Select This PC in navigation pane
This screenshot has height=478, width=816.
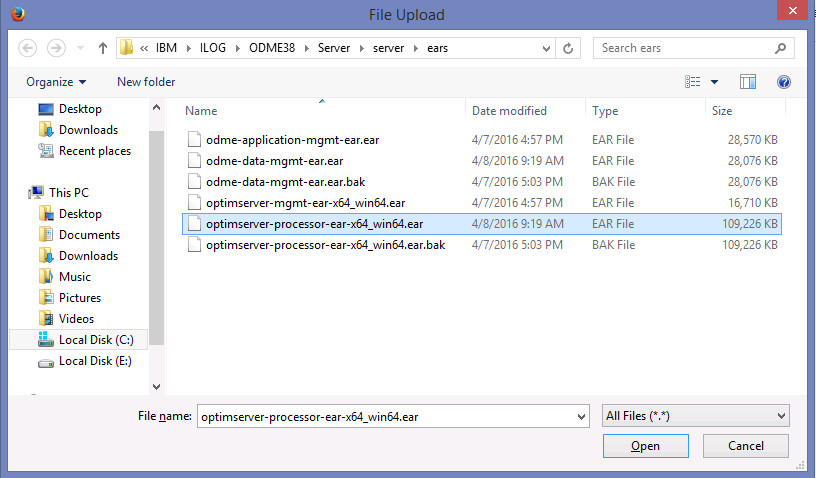pos(69,192)
